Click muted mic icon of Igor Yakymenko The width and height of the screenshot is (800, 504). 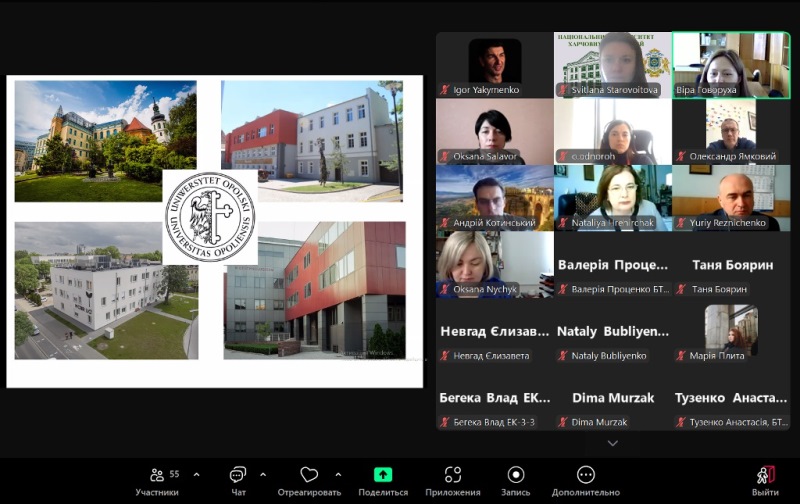point(445,90)
